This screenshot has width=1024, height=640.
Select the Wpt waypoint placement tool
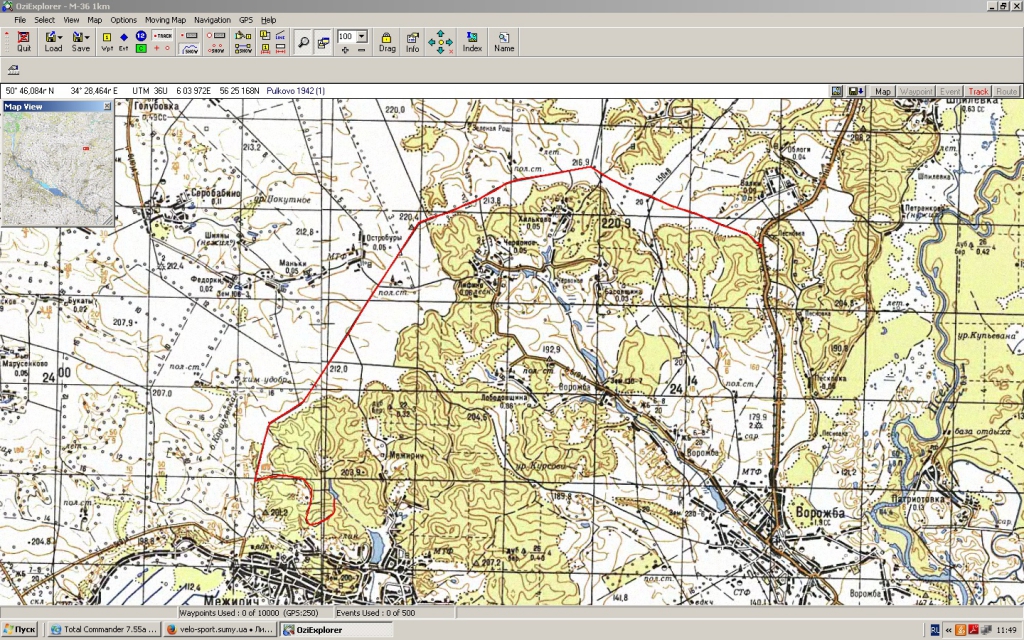tap(107, 41)
